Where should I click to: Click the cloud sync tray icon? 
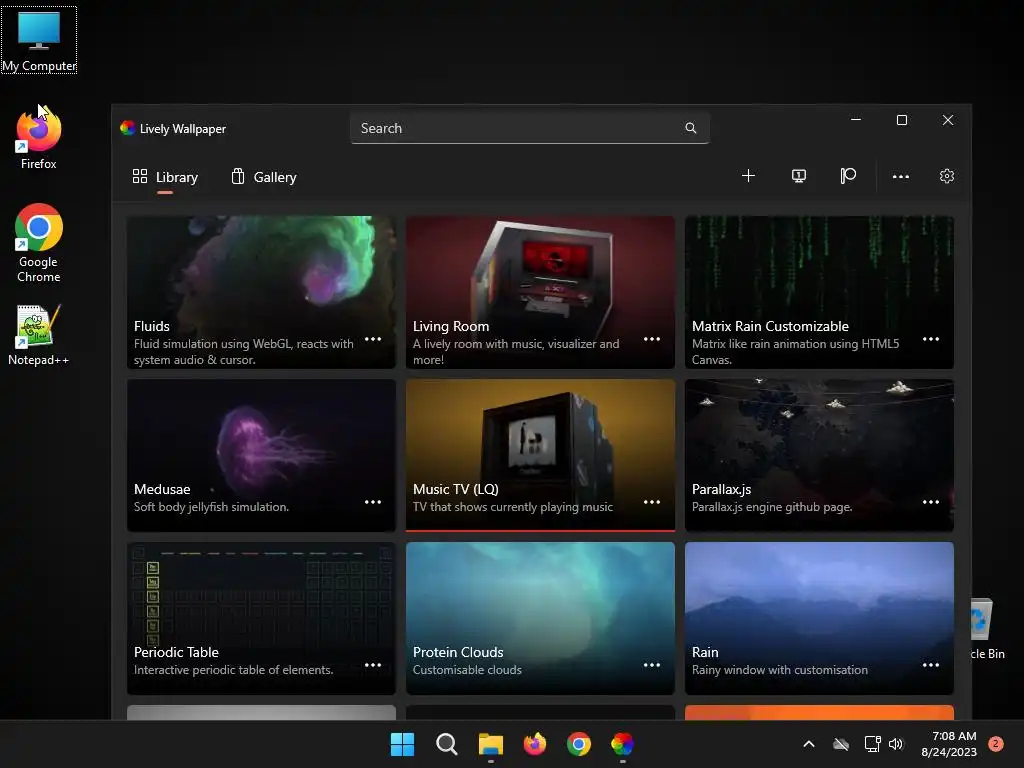coord(841,744)
